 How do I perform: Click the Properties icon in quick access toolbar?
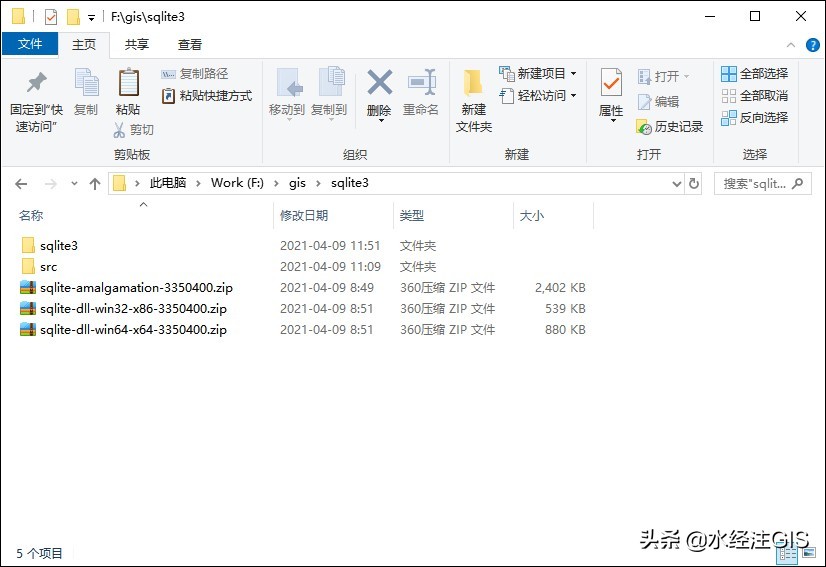[51, 17]
